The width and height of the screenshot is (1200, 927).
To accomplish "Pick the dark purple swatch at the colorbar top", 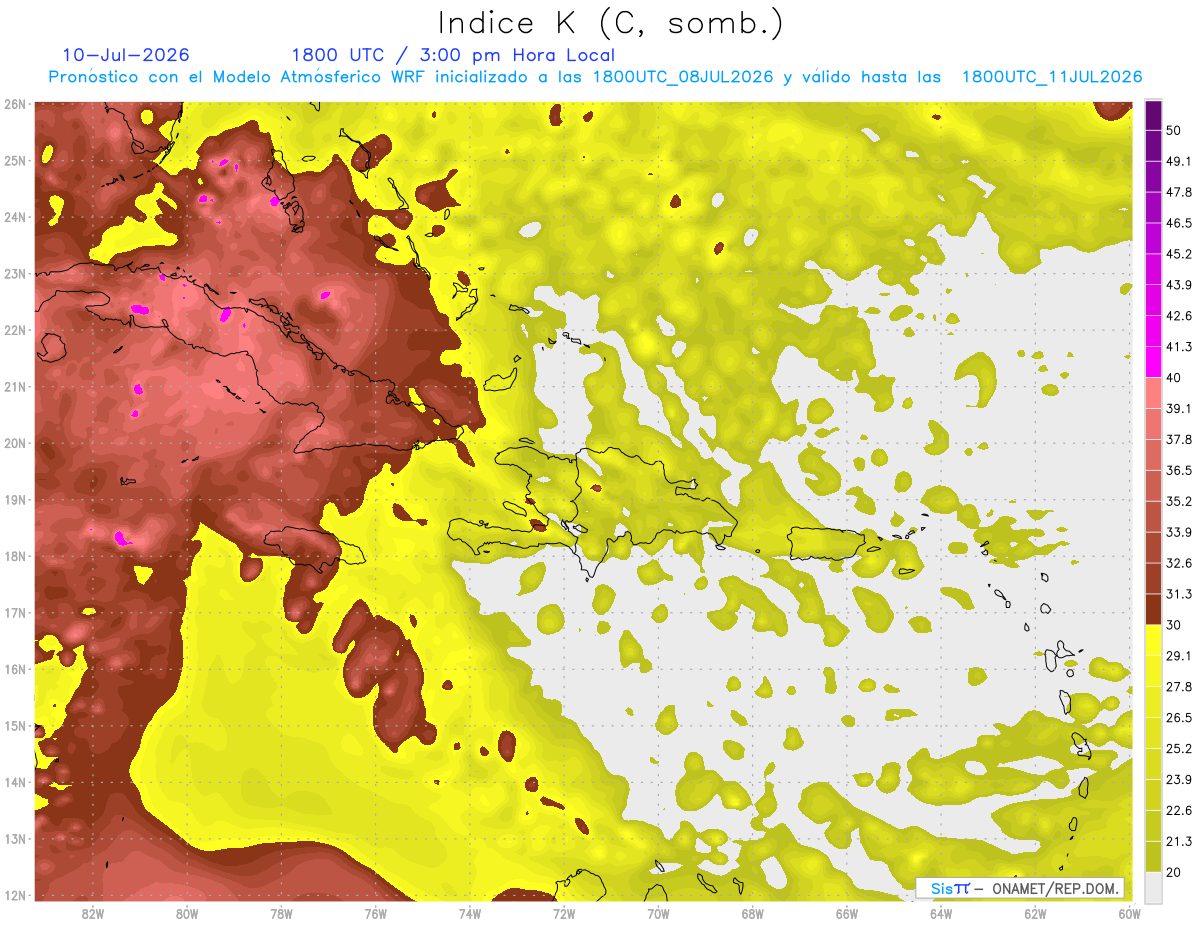I will [x=1153, y=116].
